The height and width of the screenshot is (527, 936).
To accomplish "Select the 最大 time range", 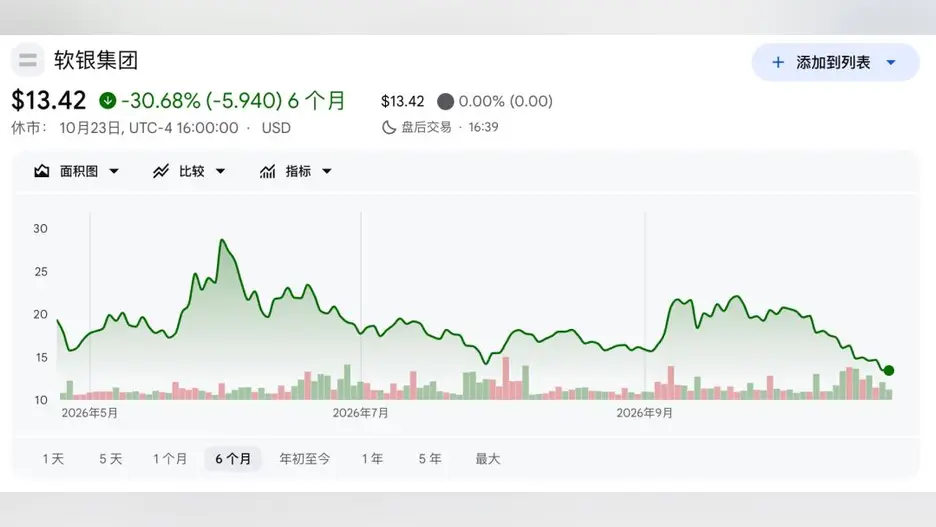I will [x=488, y=458].
